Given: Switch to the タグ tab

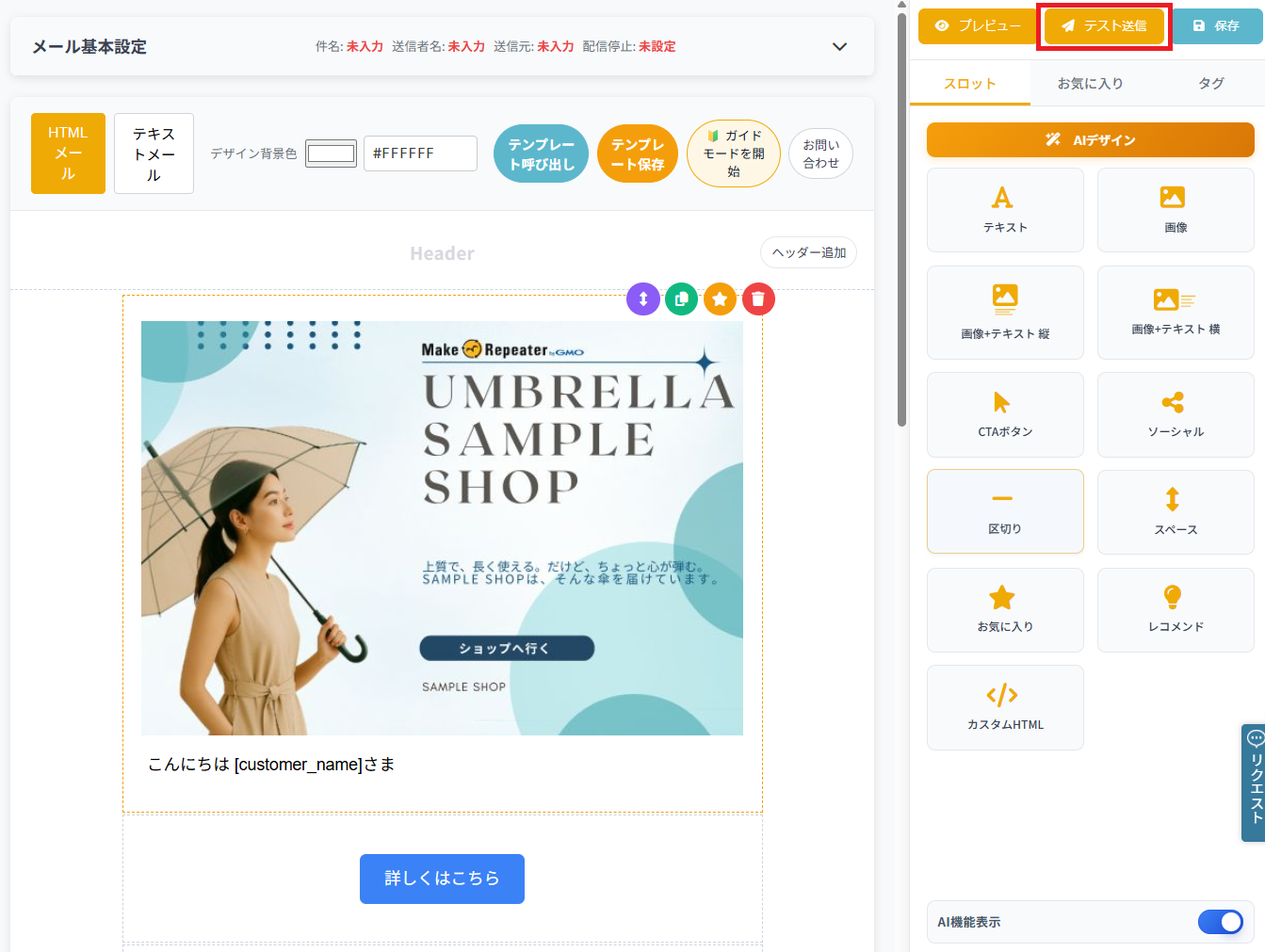Looking at the screenshot, I should [1210, 83].
